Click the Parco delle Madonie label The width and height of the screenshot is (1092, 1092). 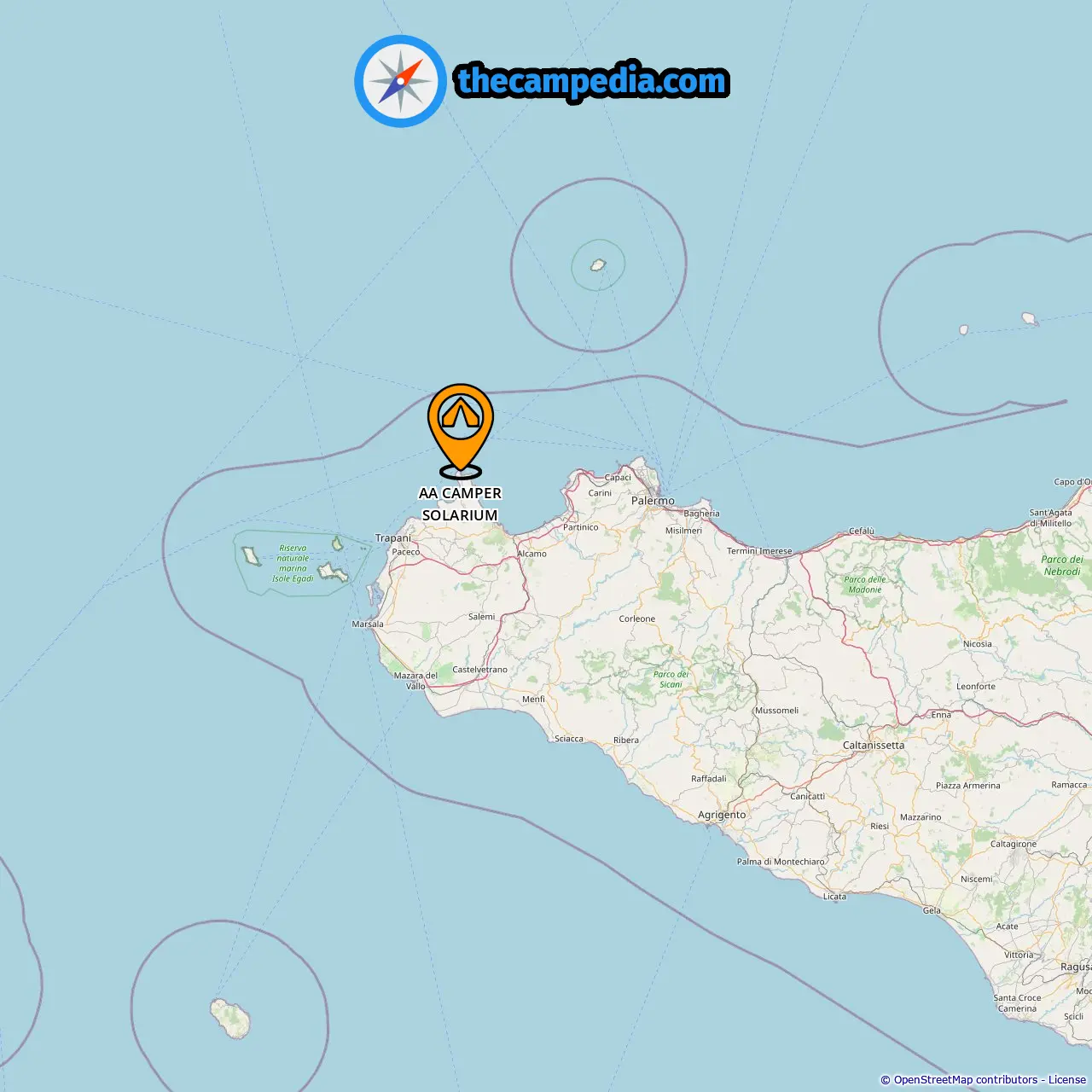click(x=865, y=584)
